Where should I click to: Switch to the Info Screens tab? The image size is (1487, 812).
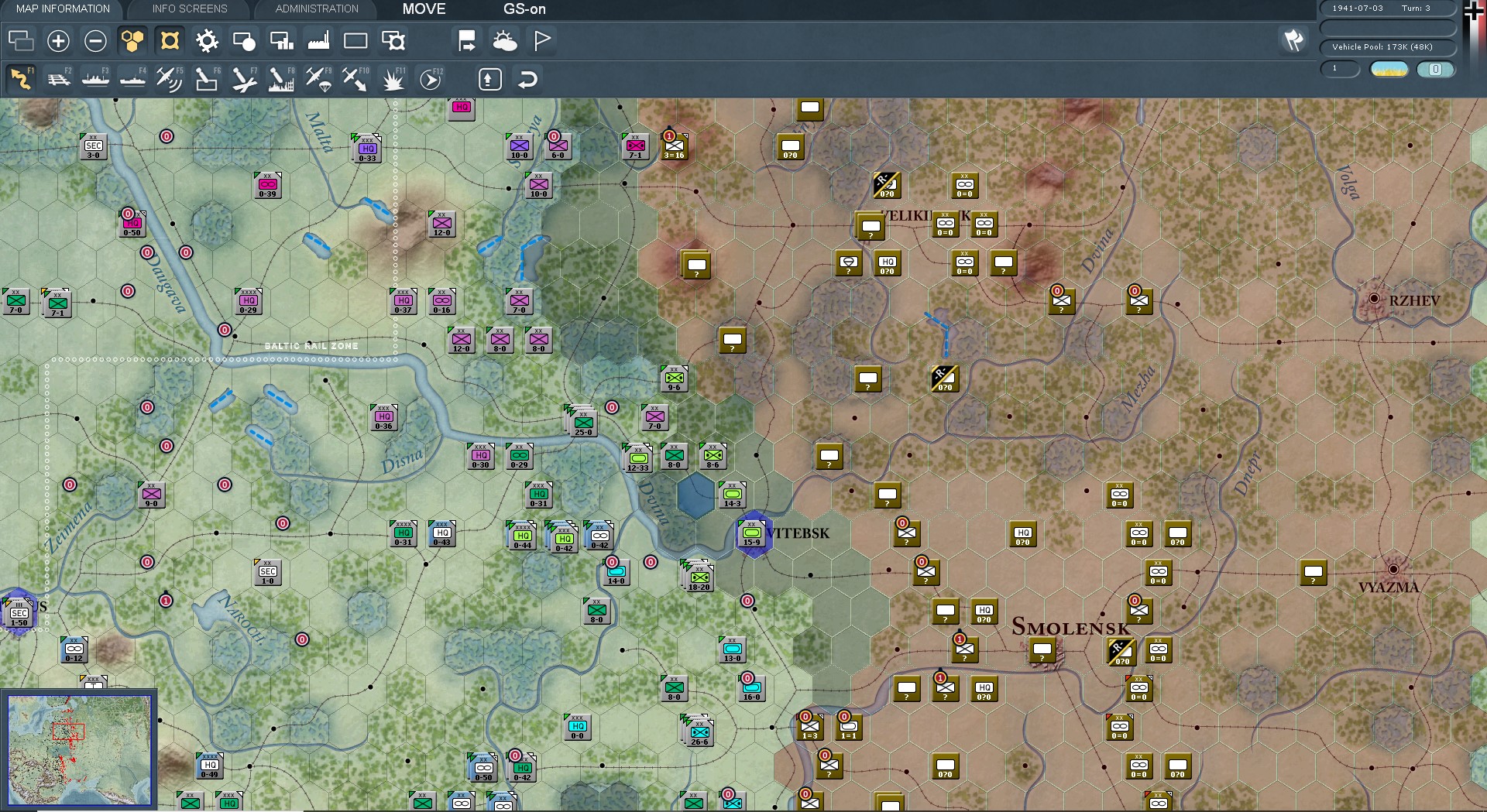click(190, 9)
